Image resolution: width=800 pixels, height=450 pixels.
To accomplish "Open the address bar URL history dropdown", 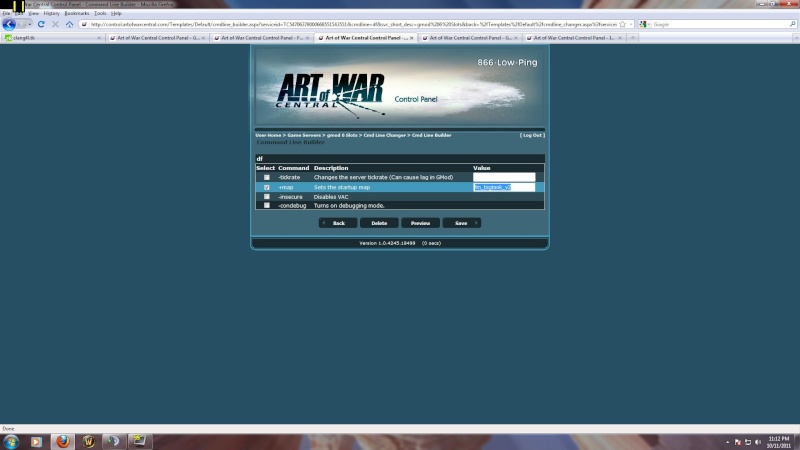I will 631,24.
